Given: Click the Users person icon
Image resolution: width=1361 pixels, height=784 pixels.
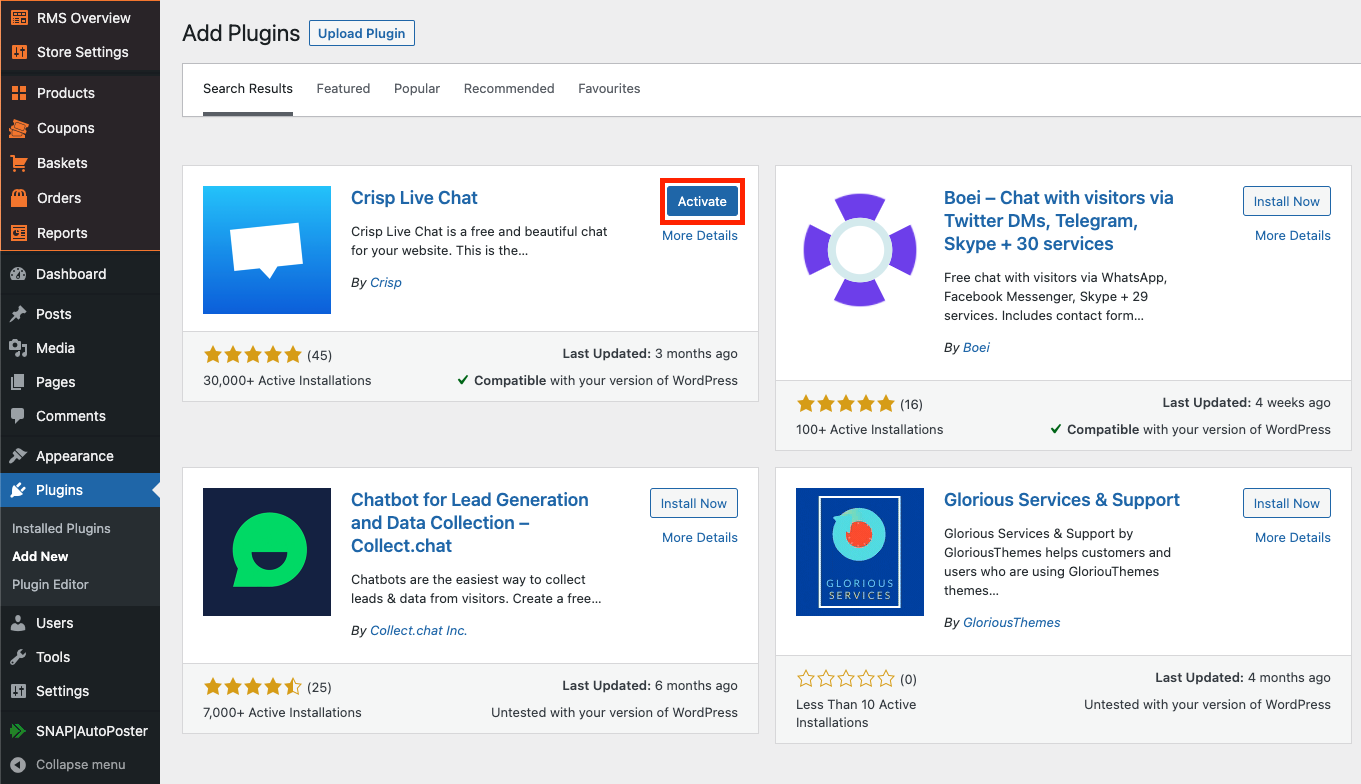Looking at the screenshot, I should [18, 623].
